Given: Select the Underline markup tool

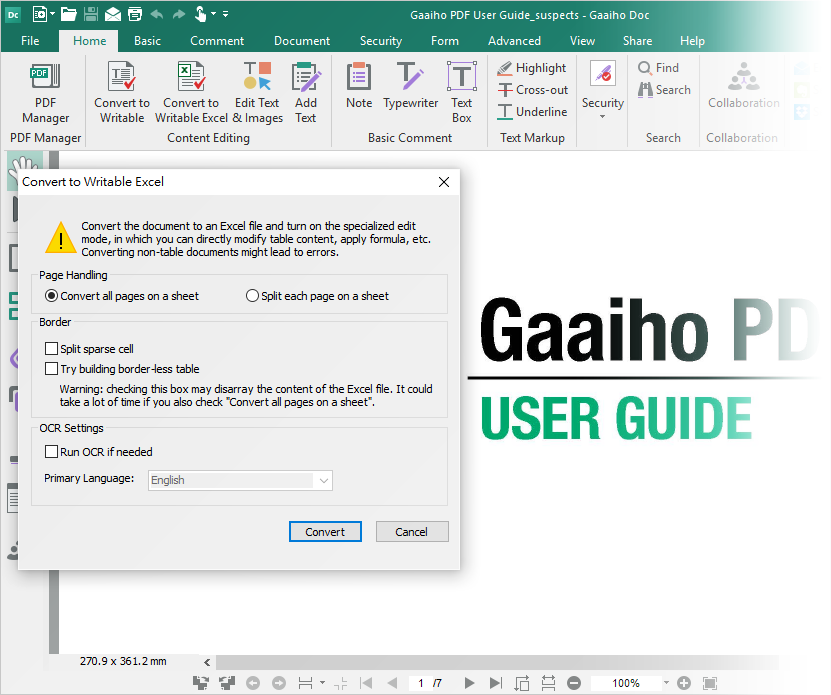Looking at the screenshot, I should pyautogui.click(x=532, y=112).
